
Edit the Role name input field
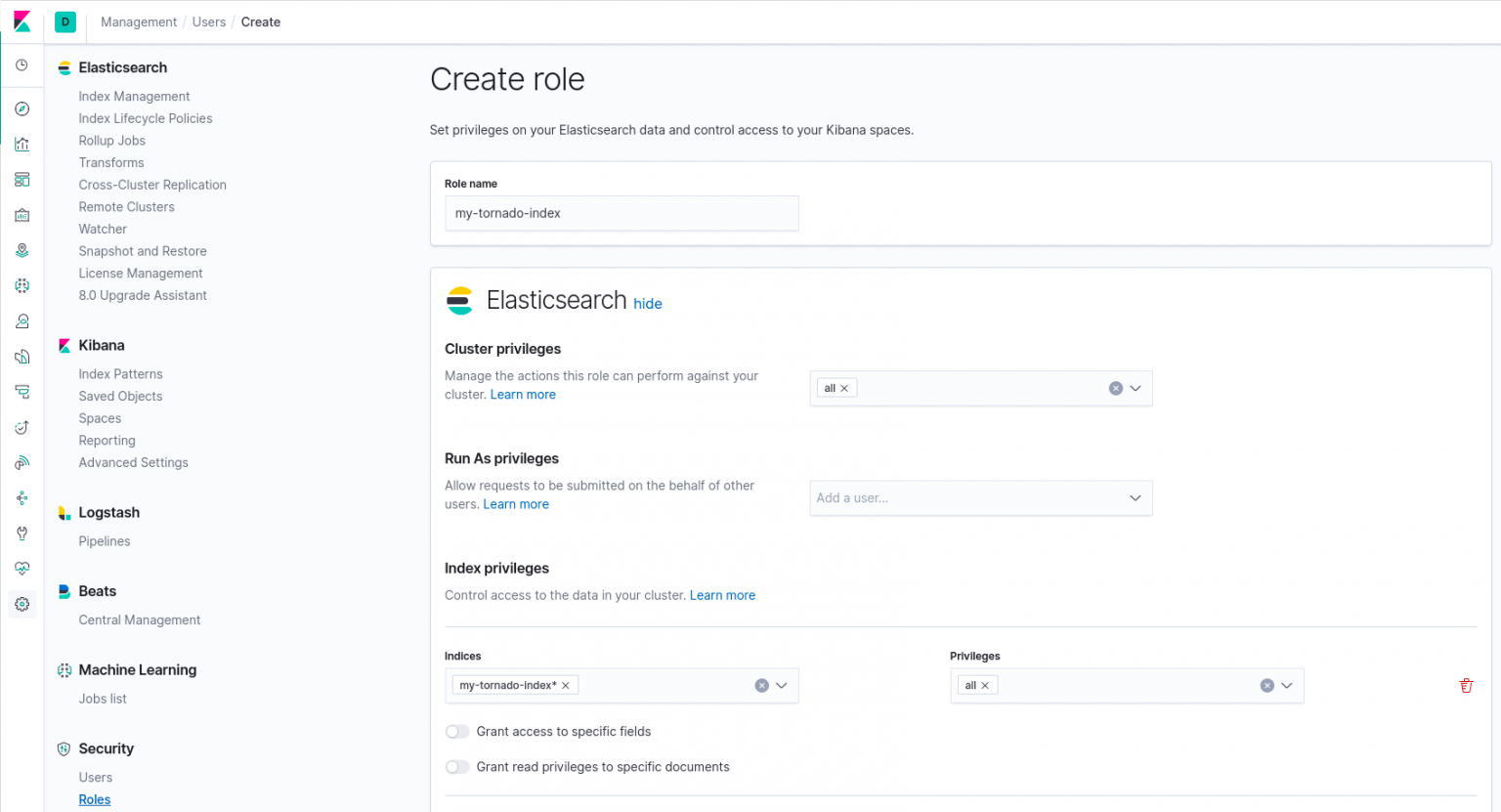click(x=622, y=213)
